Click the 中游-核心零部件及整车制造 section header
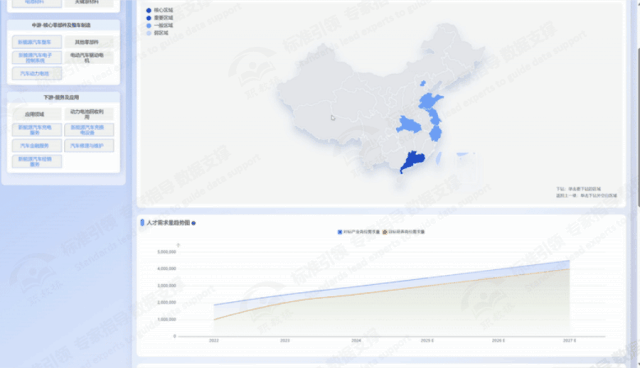This screenshot has height=368, width=640. pyautogui.click(x=61, y=25)
